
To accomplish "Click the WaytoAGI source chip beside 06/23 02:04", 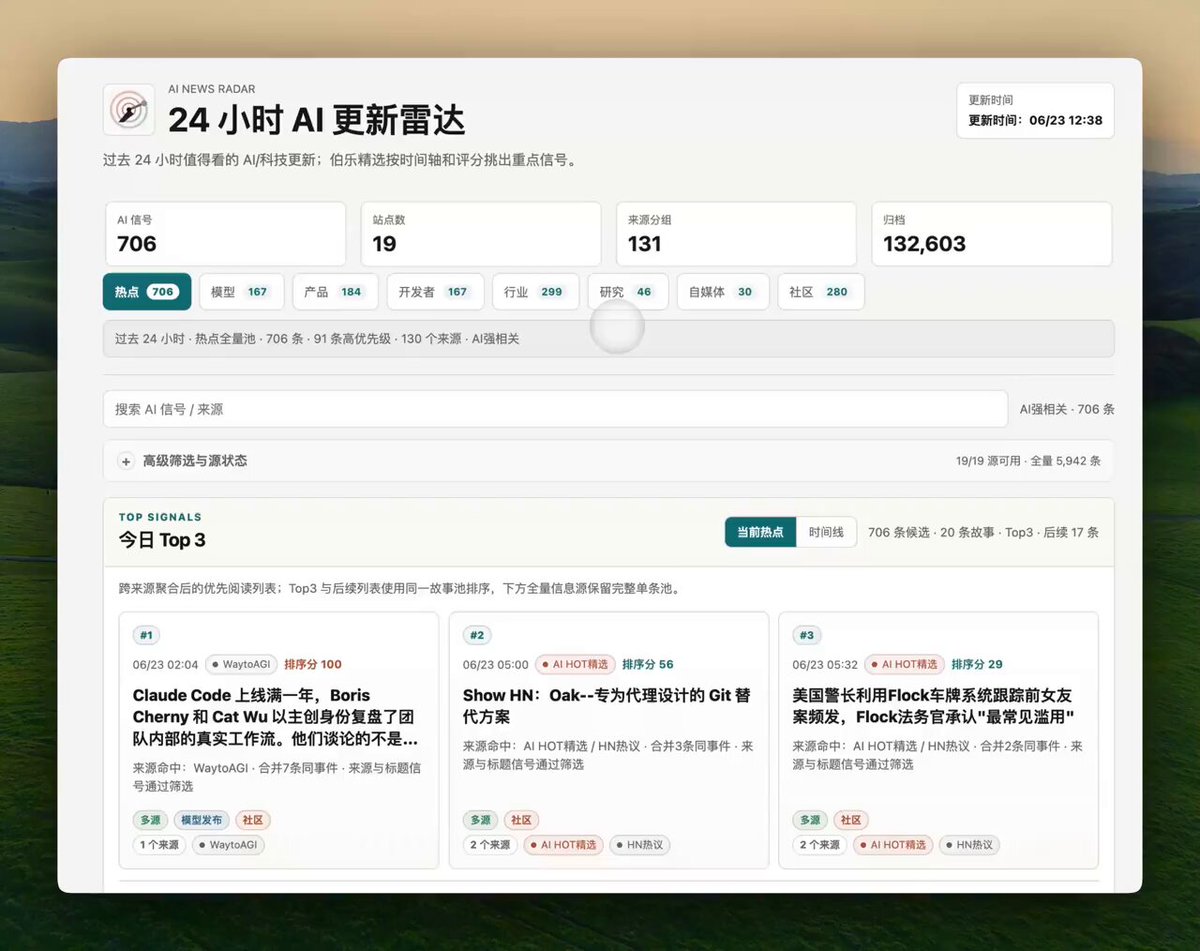I will [241, 664].
